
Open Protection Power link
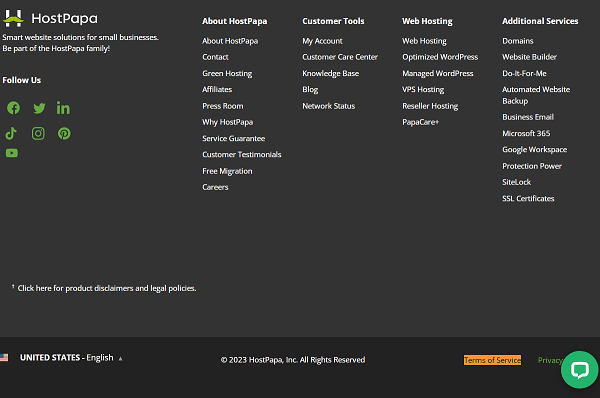[532, 166]
